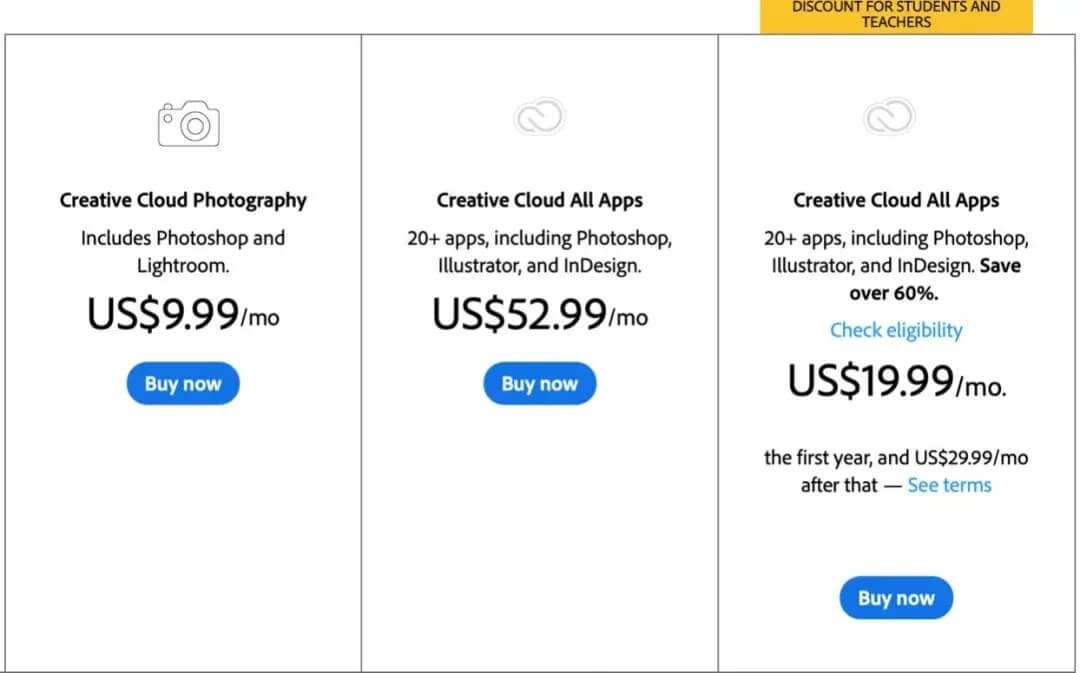
Task: Open the Check eligibility link
Action: click(896, 330)
